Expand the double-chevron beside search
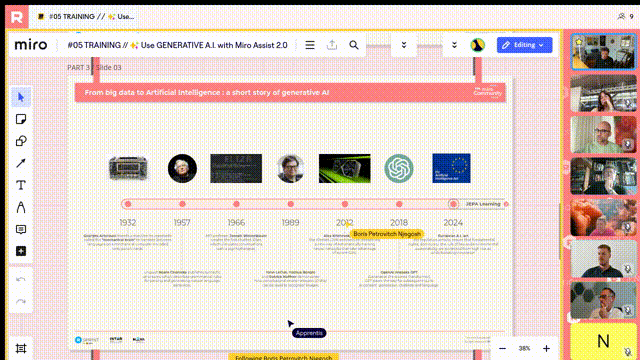640x360 pixels. [x=404, y=45]
